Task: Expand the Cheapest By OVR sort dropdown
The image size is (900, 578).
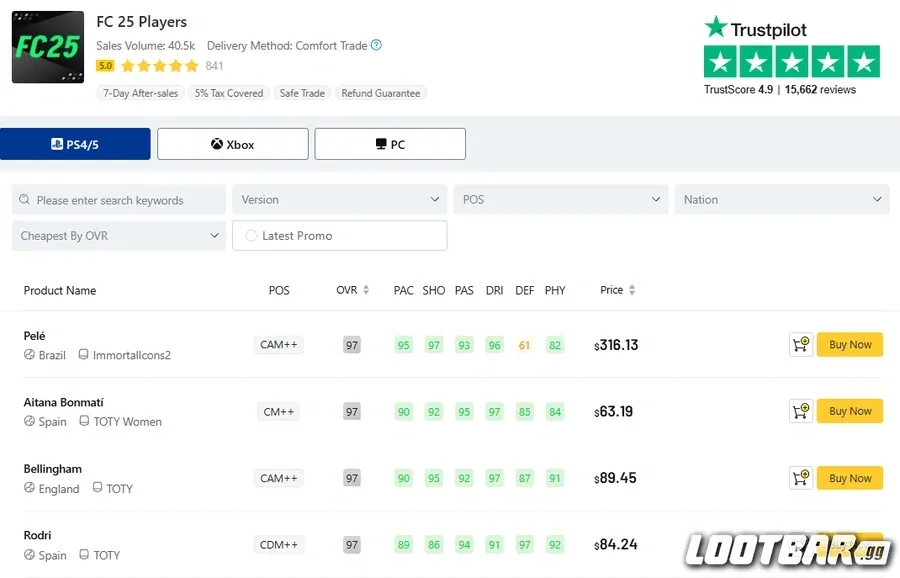Action: coord(119,236)
